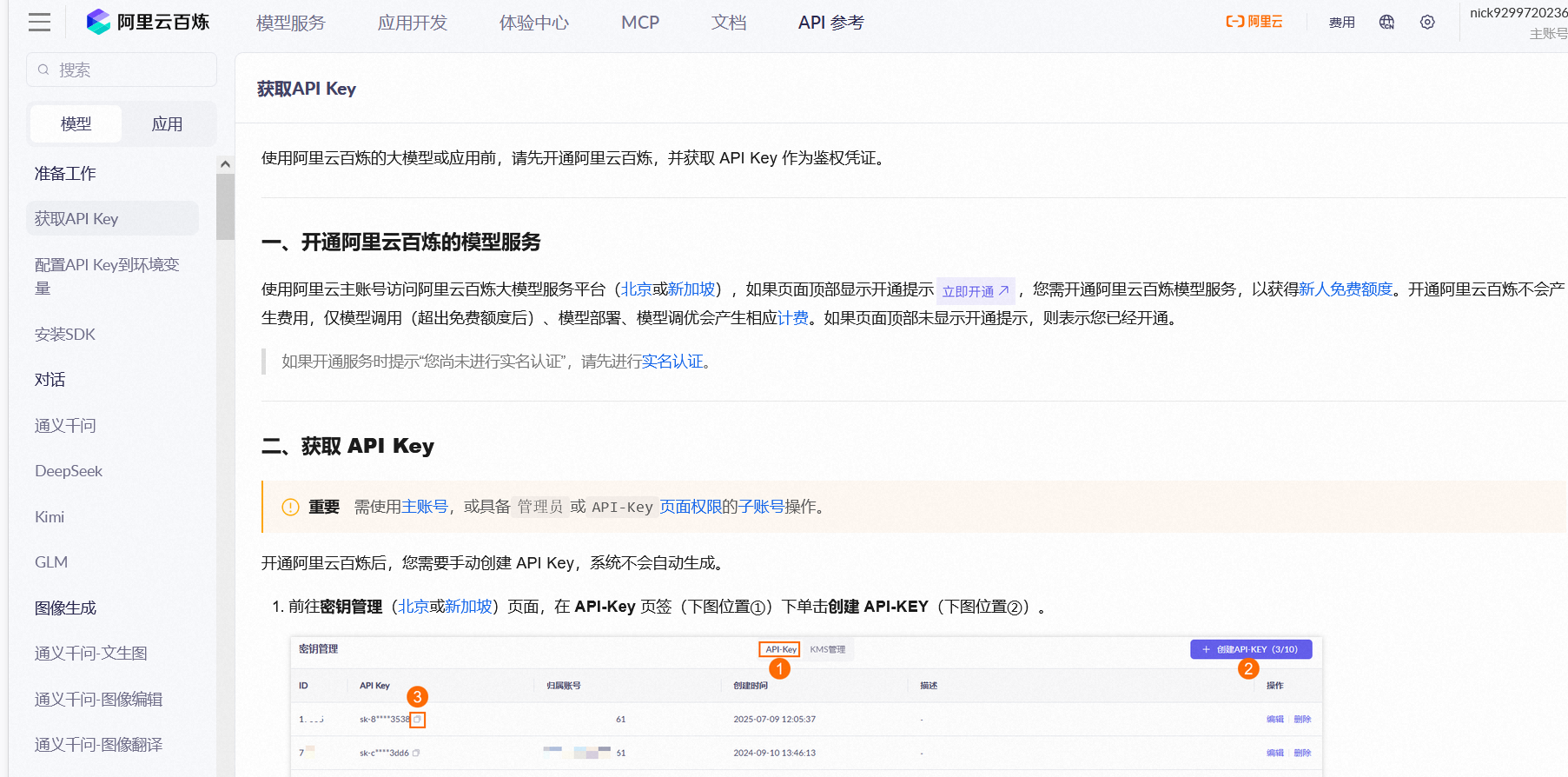
Task: Click the 获取API Key page title
Action: 307,89
